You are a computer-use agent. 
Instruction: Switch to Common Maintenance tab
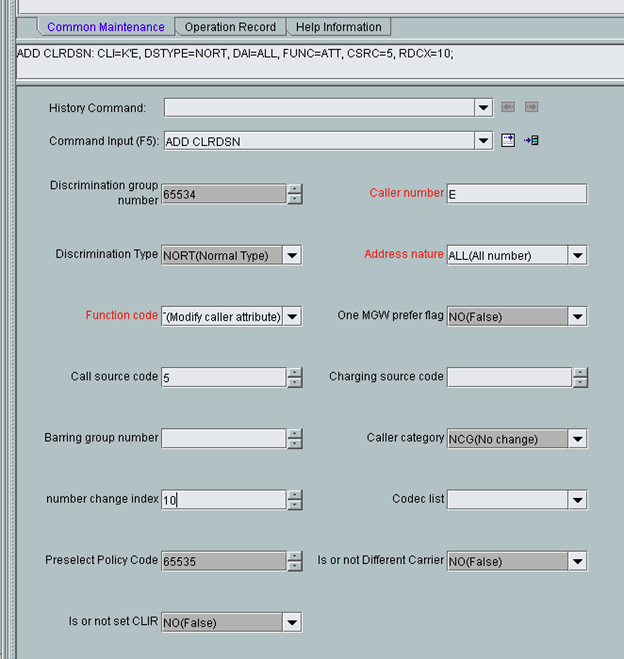pos(105,27)
